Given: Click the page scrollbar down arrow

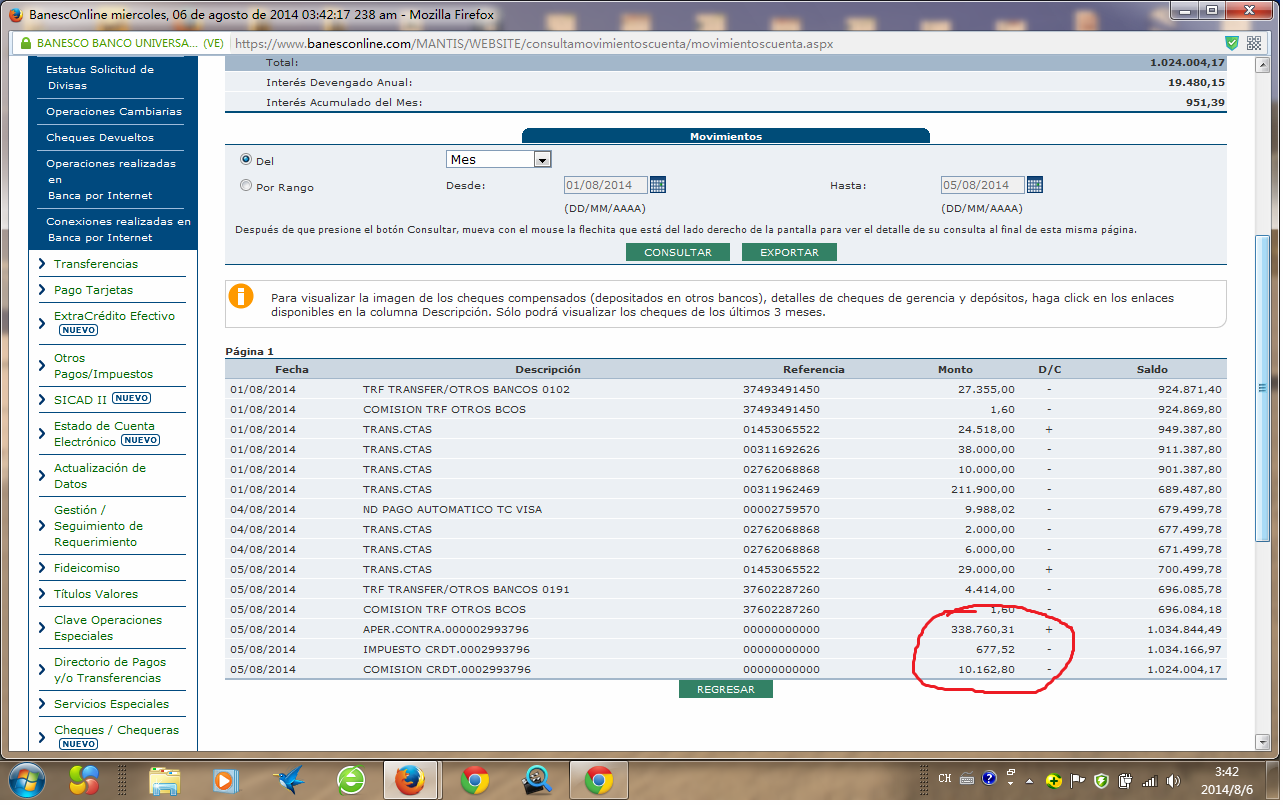Looking at the screenshot, I should click(x=1262, y=743).
